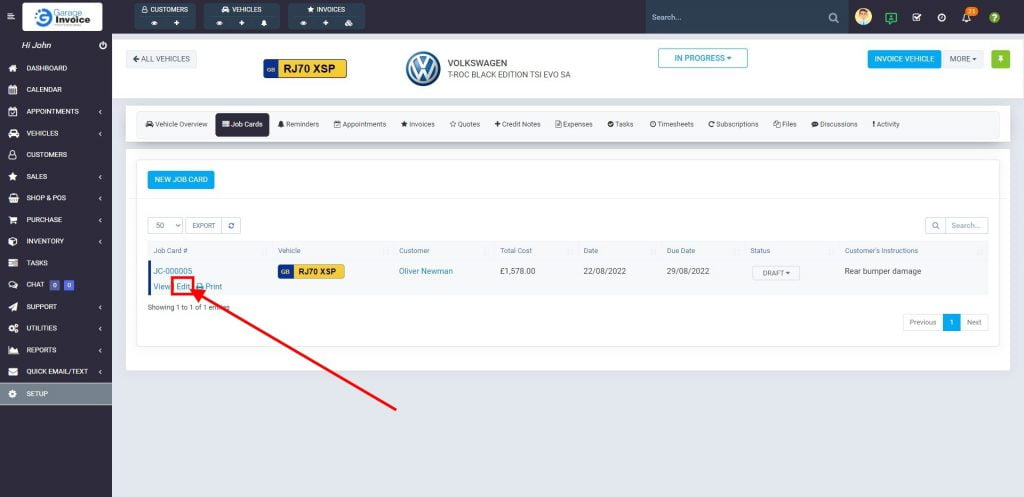Viewport: 1024px width, 497px height.
Task: Click the notifications bell icon
Action: 966,18
